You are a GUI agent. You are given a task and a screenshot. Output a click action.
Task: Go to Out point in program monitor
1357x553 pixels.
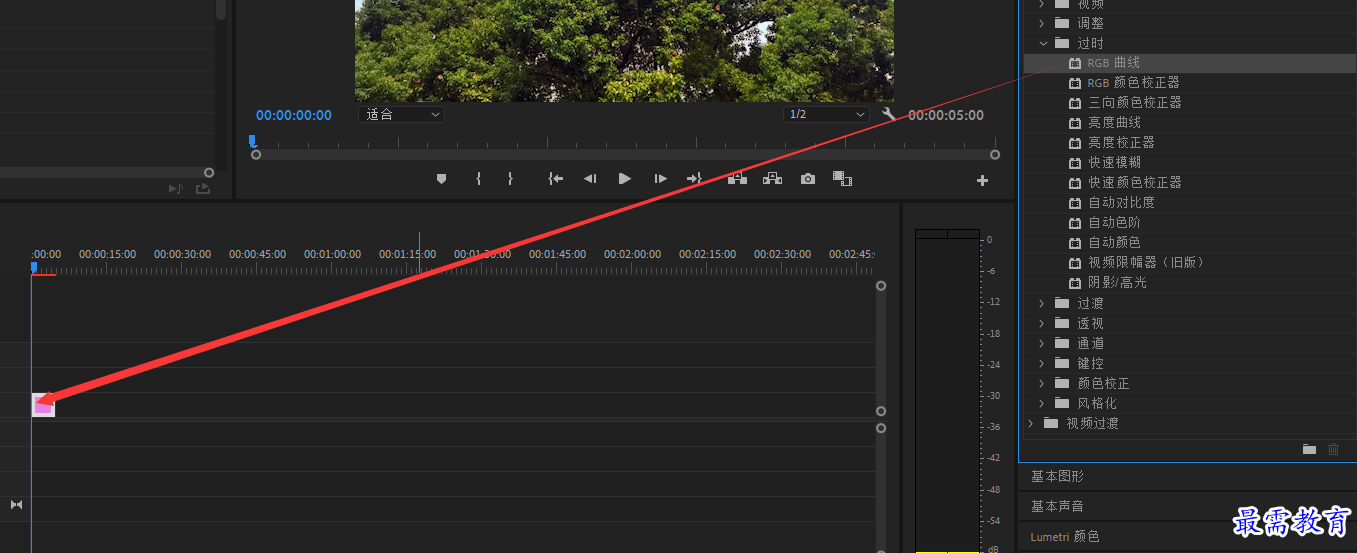[x=694, y=179]
